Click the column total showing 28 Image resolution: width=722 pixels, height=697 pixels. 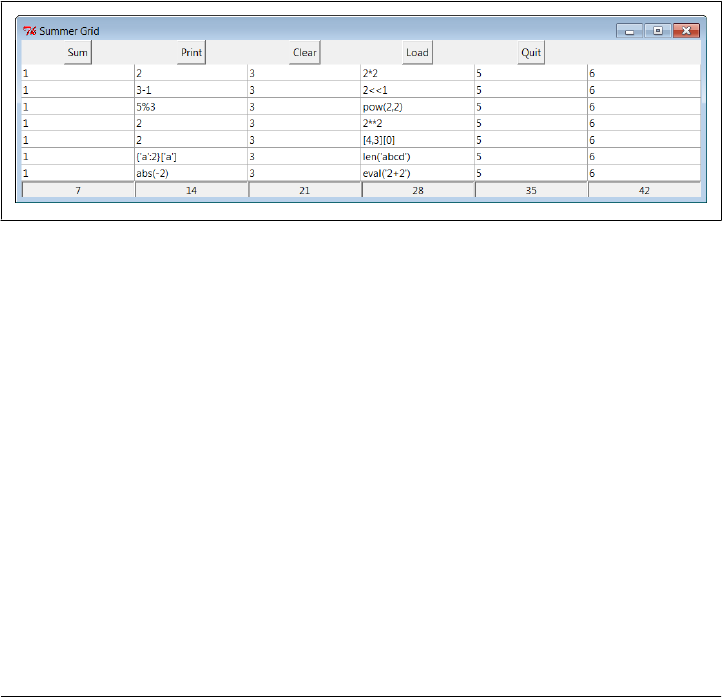[x=418, y=190]
